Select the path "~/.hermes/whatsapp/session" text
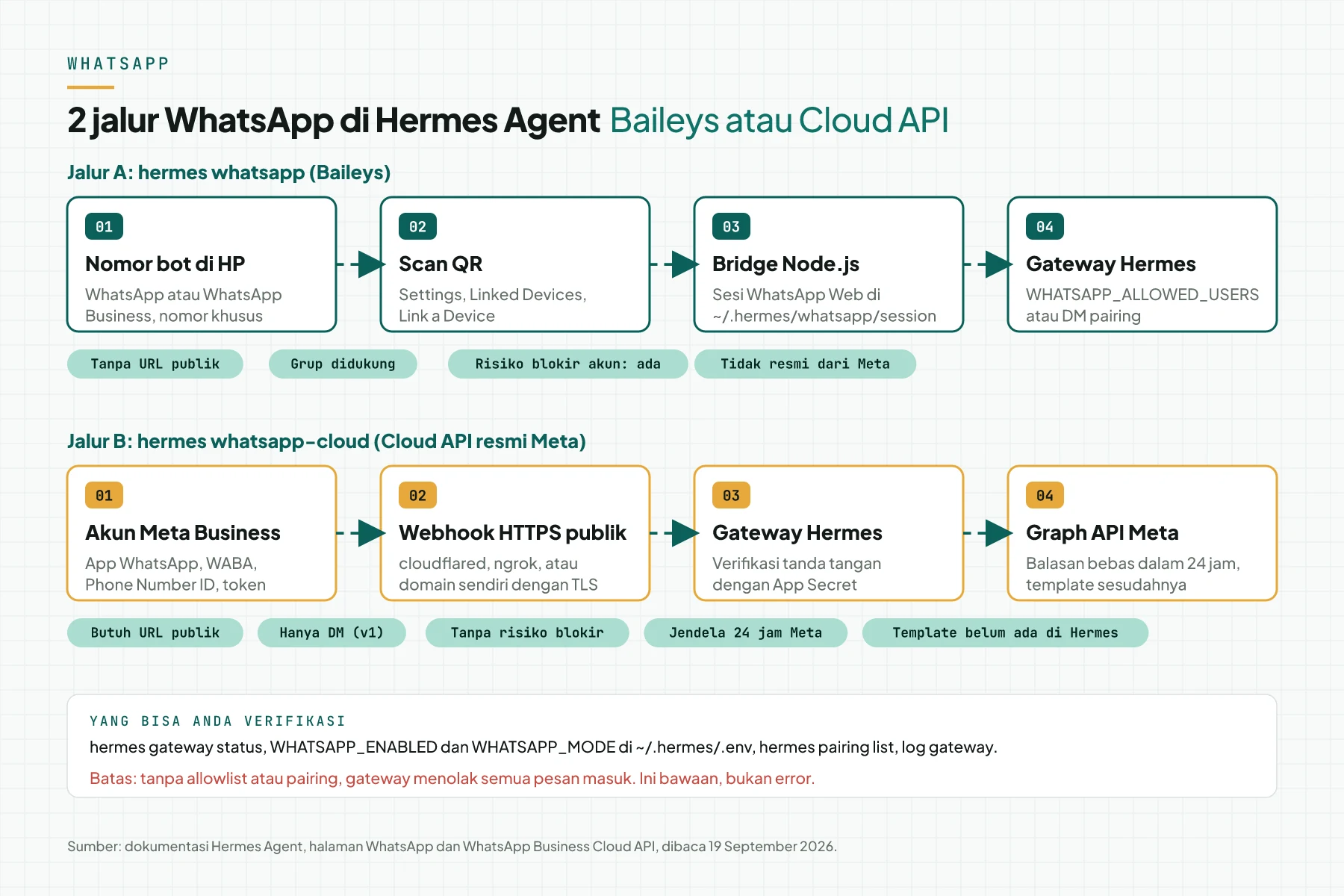Image resolution: width=1344 pixels, height=896 pixels. click(x=824, y=316)
